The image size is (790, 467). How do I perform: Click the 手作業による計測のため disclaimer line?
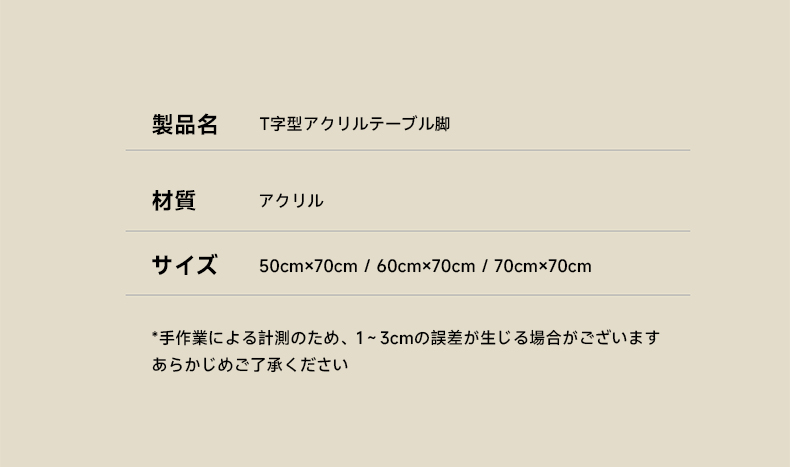406,338
